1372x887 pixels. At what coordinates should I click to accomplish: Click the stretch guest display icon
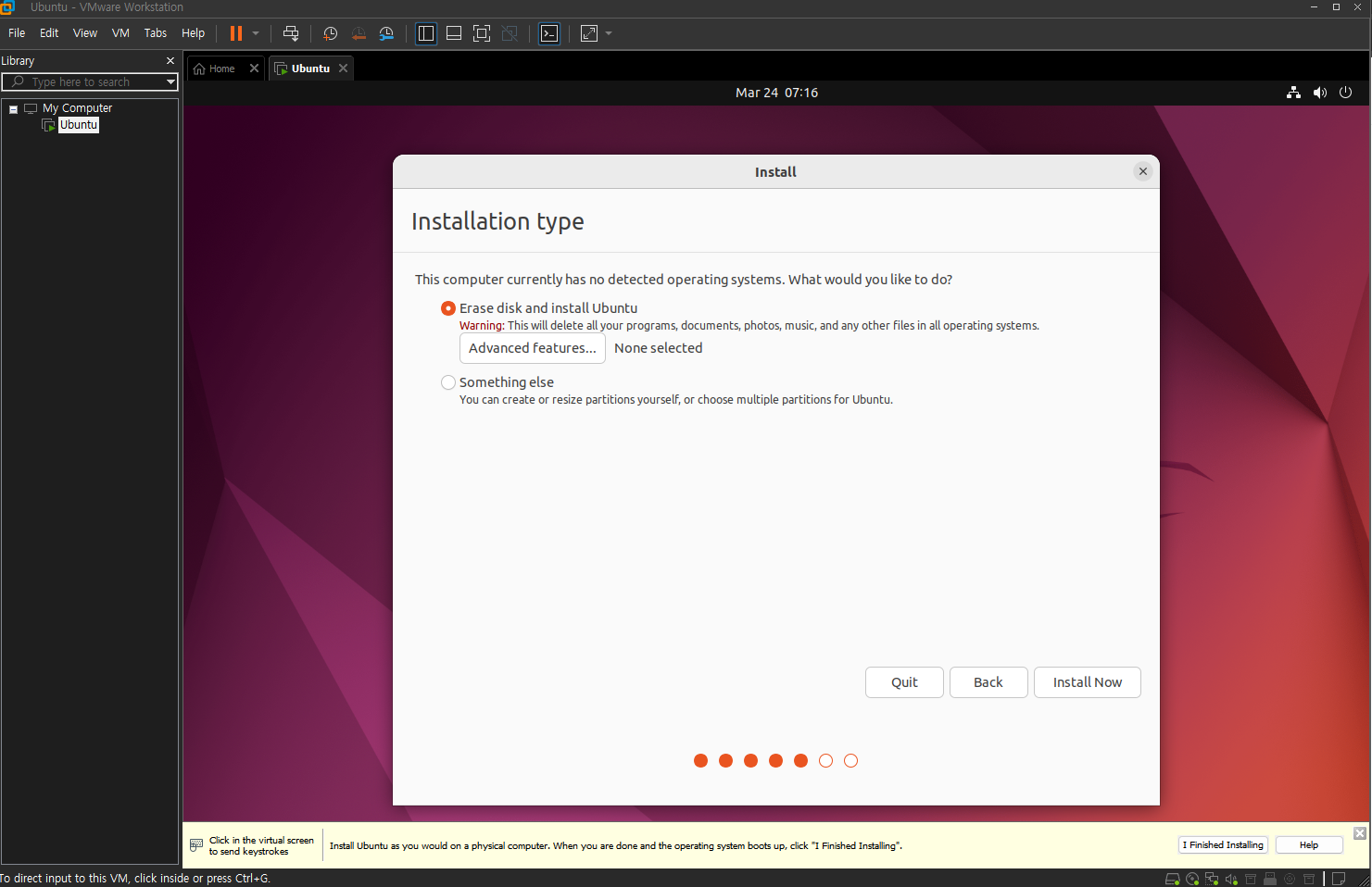[x=589, y=33]
